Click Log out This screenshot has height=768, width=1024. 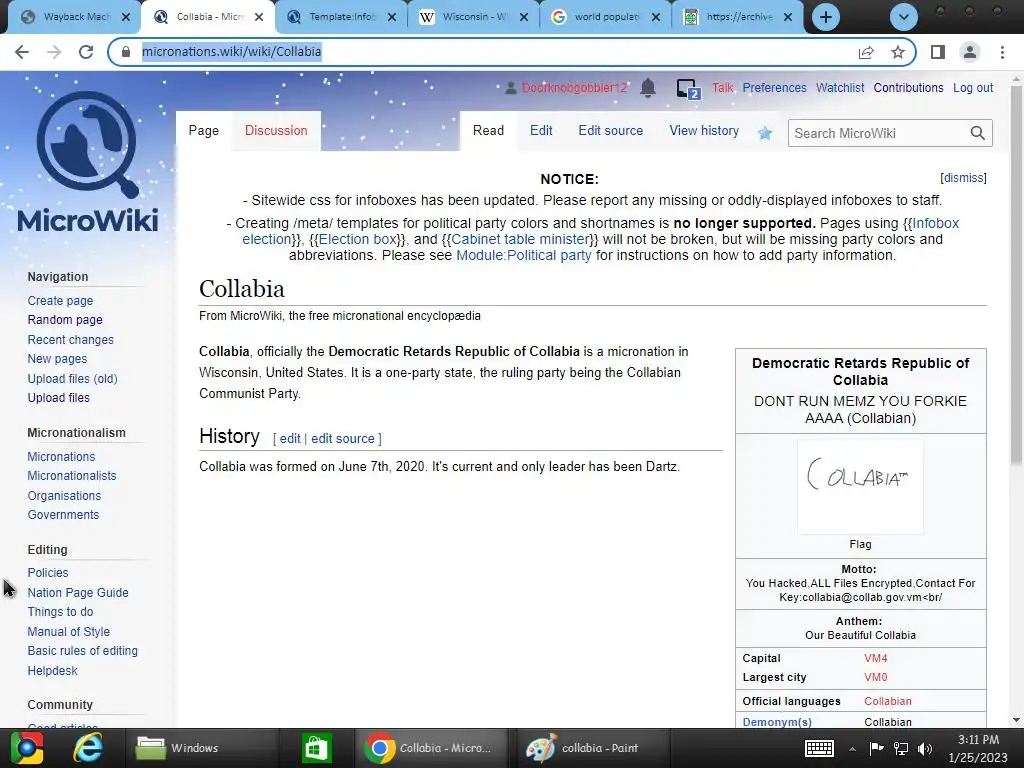pos(973,88)
